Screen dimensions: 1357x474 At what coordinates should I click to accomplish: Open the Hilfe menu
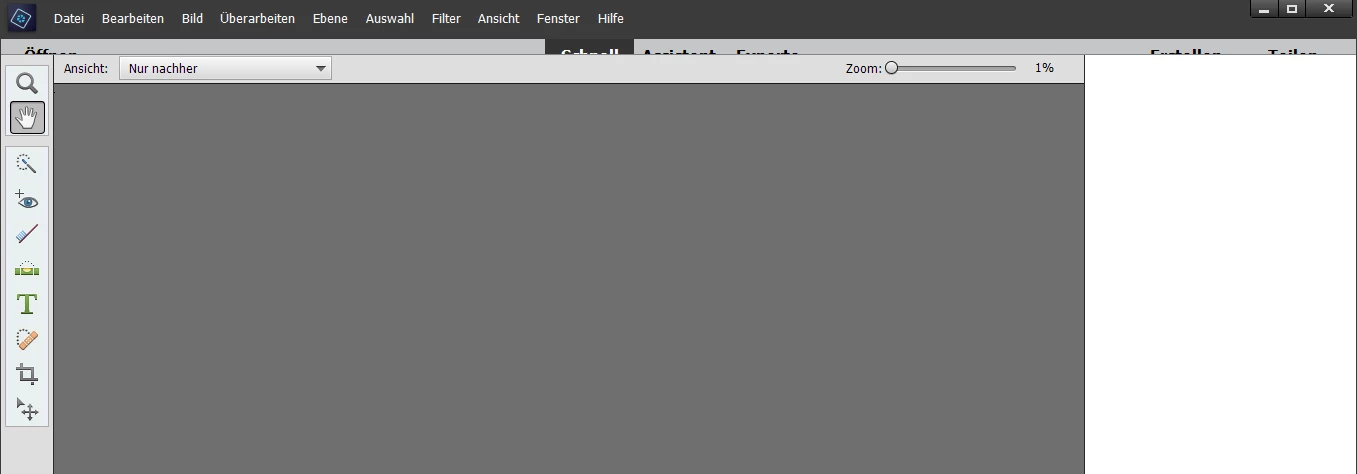tap(610, 19)
